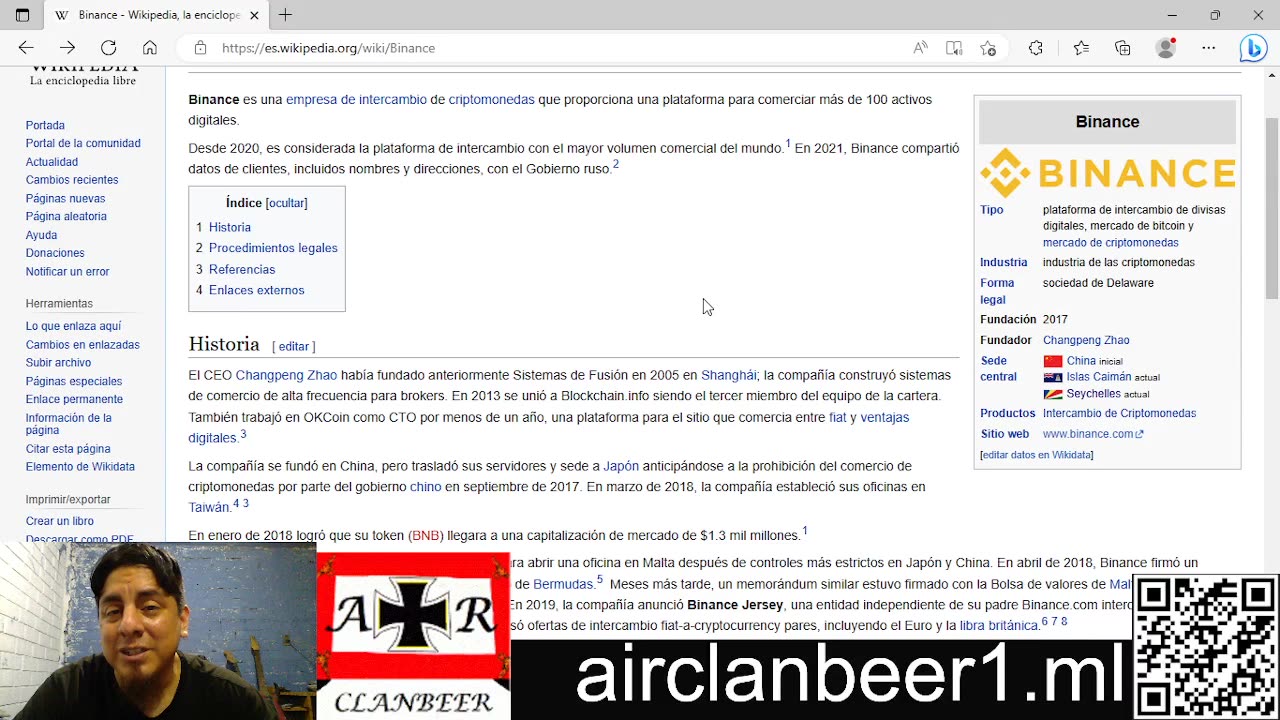Image resolution: width=1280 pixels, height=720 pixels.
Task: Open Islas Caimán infobox link
Action: pyautogui.click(x=1099, y=377)
